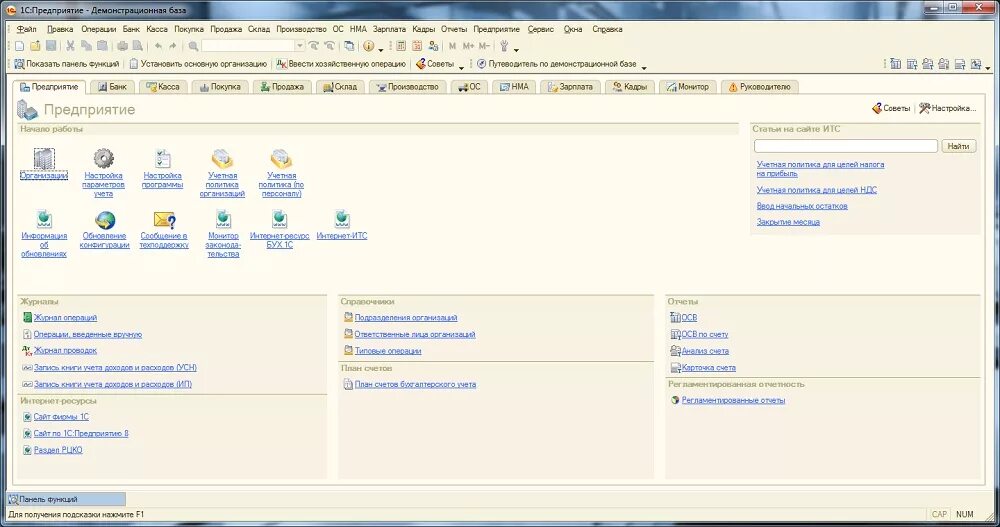The height and width of the screenshot is (527, 1000).
Task: Open Типовые операции link
Action: [x=388, y=351]
